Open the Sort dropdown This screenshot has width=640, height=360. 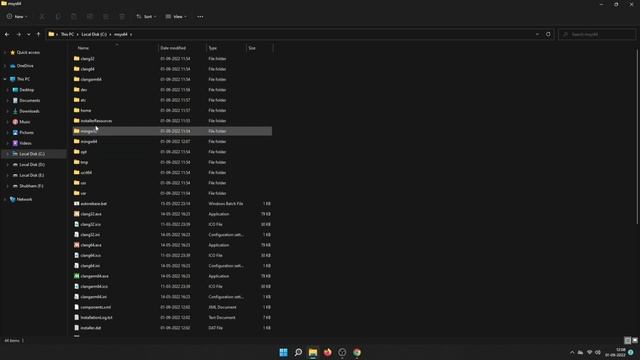(x=146, y=17)
